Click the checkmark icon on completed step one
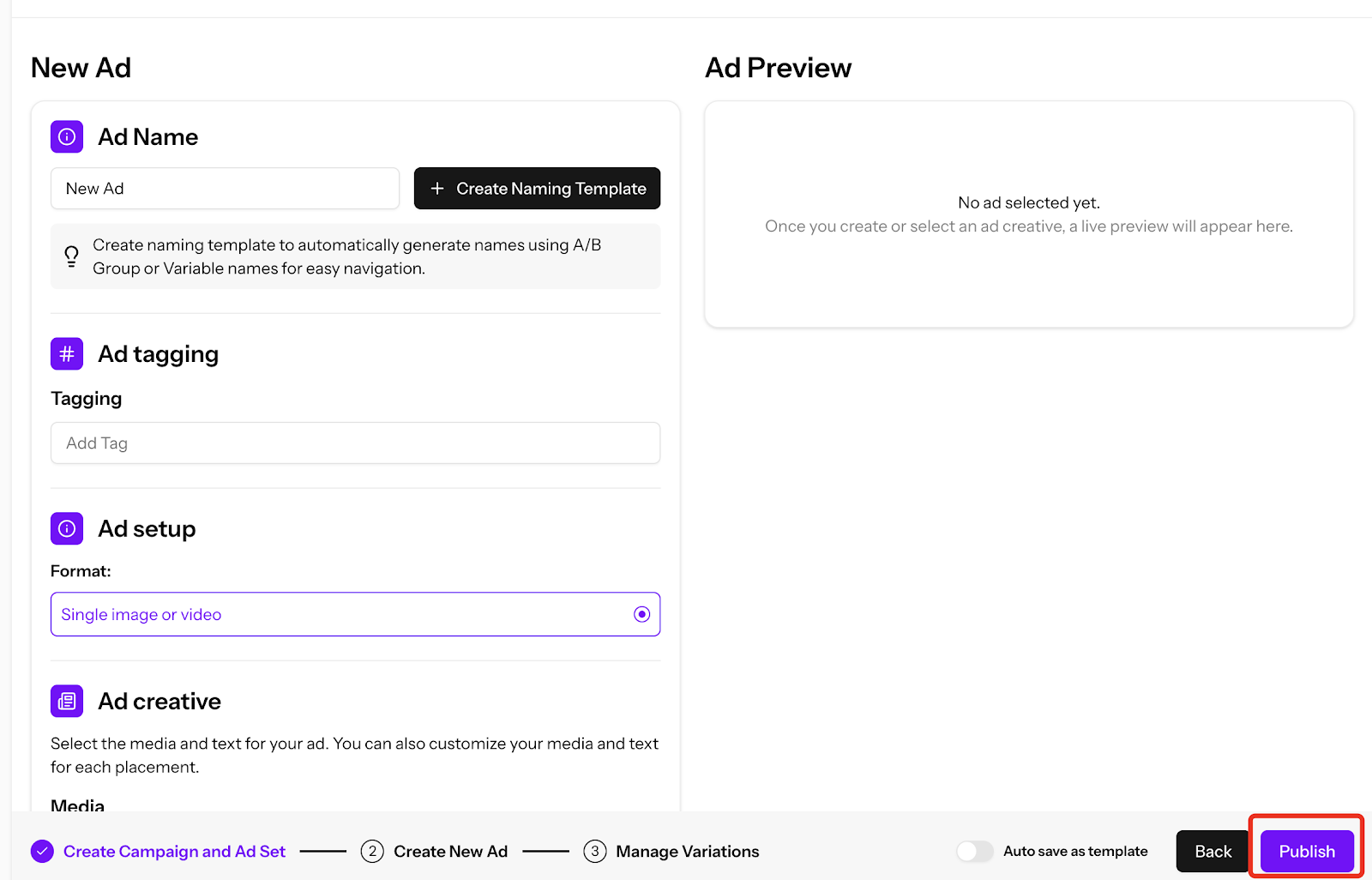The width and height of the screenshot is (1372, 880). pos(41,851)
